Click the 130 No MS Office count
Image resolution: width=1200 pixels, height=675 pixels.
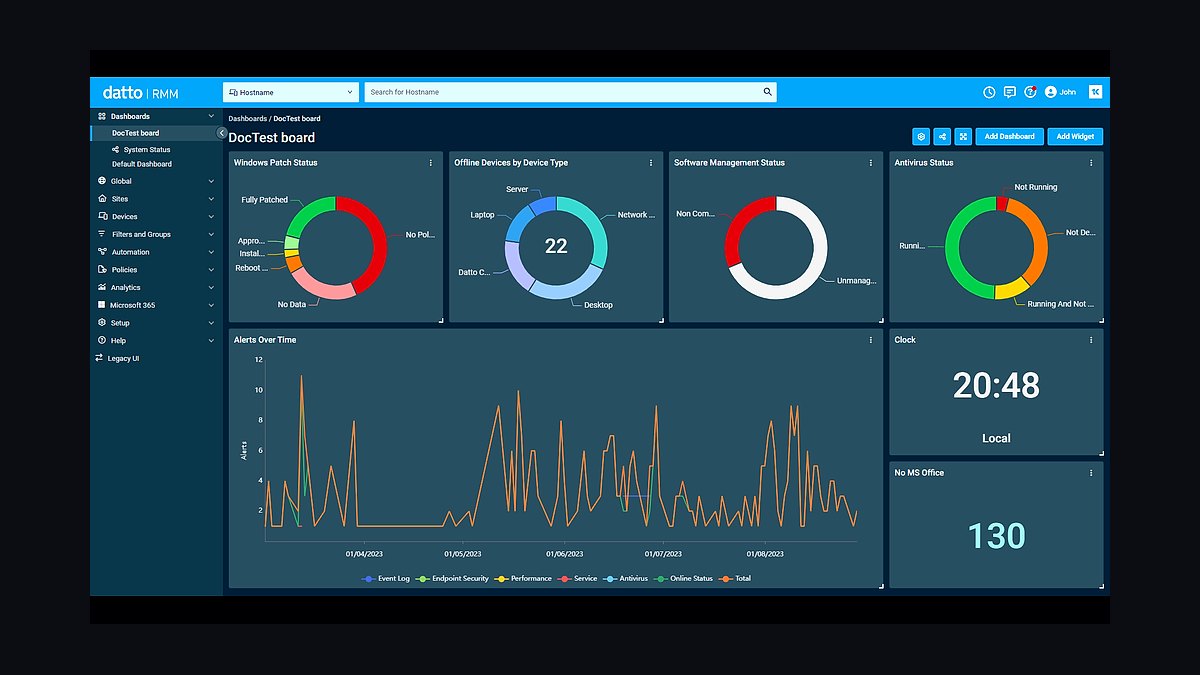click(x=996, y=536)
